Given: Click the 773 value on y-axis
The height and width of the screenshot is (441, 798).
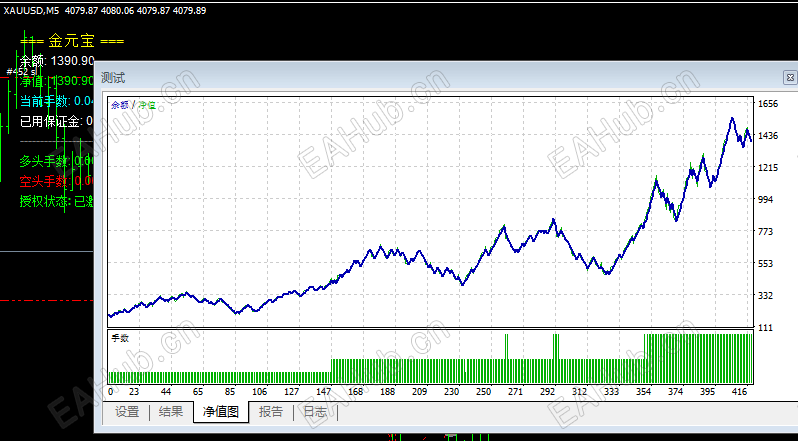Looking at the screenshot, I should pyautogui.click(x=765, y=232).
